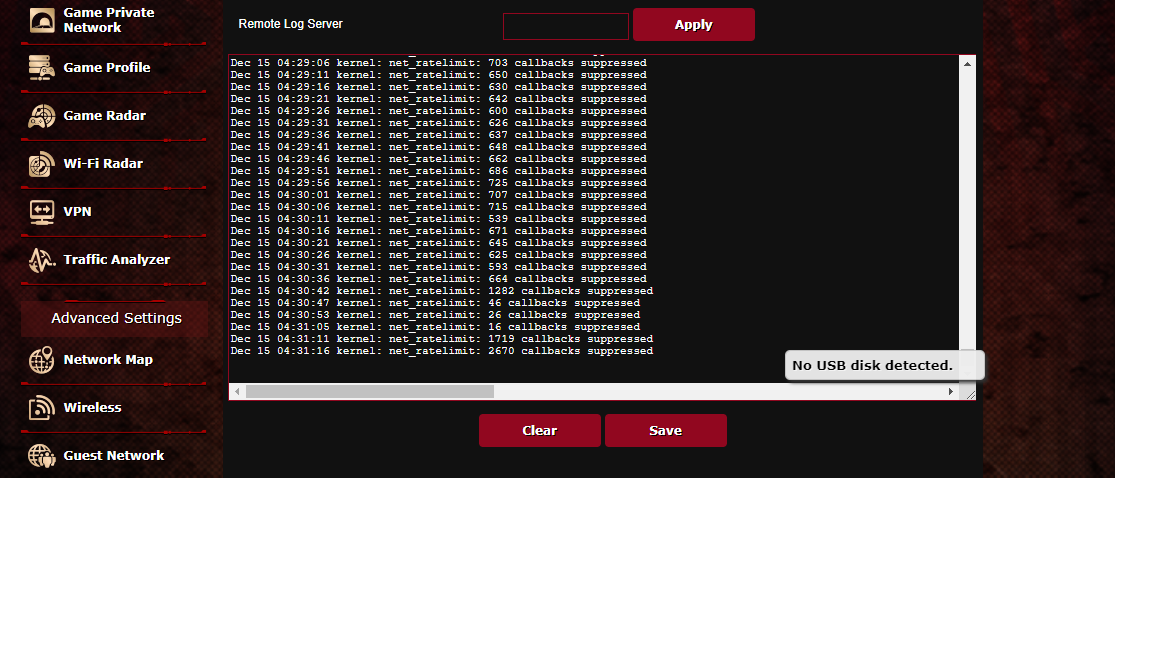Click the Advanced Settings header

pyautogui.click(x=115, y=318)
